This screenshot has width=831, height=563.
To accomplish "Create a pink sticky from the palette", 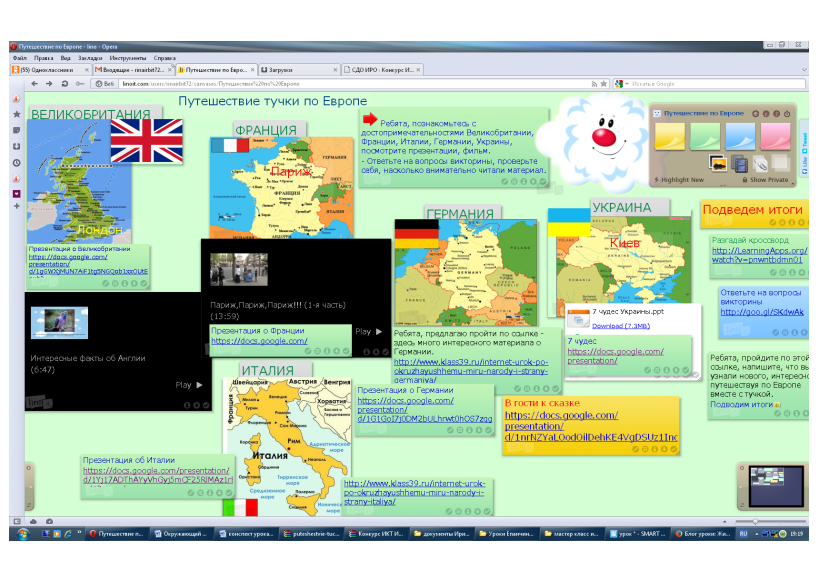I will (x=775, y=135).
